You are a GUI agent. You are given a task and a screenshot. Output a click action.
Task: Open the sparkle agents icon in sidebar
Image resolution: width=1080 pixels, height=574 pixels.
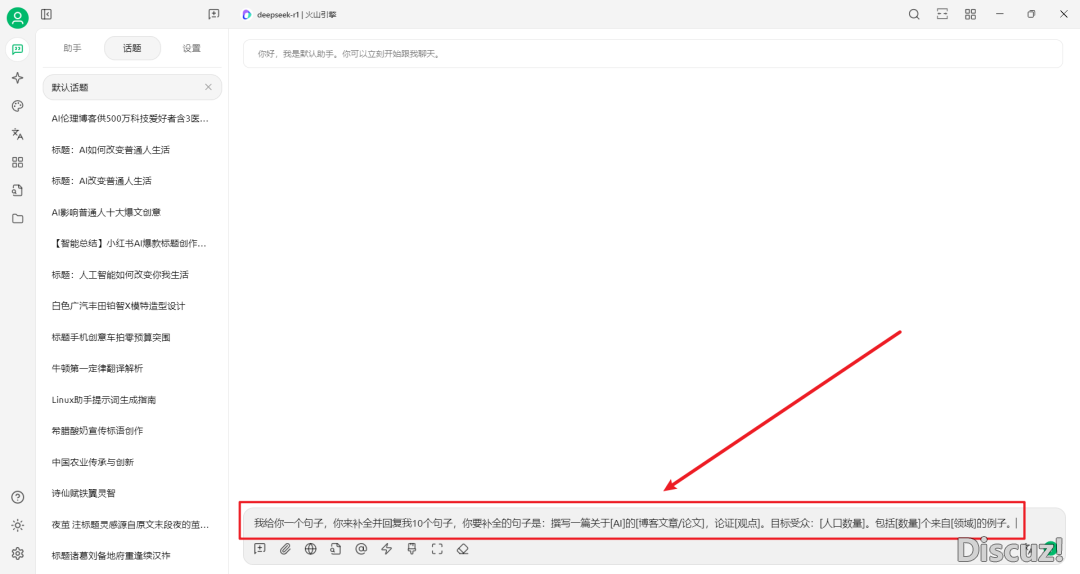17,78
